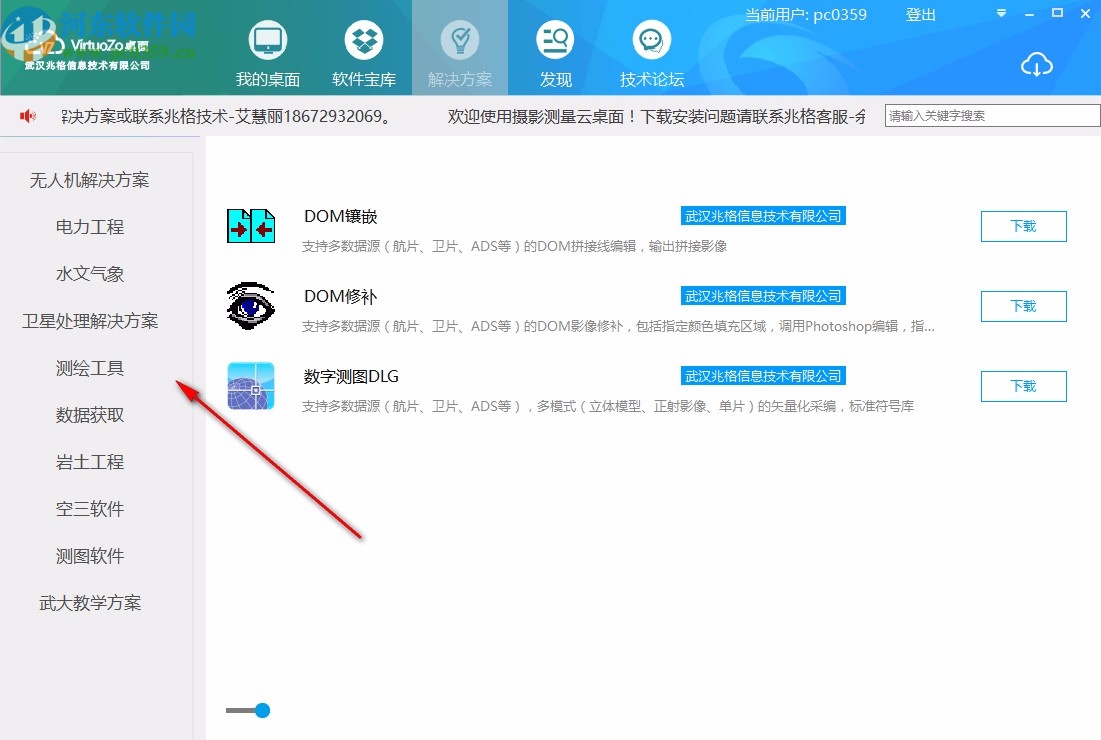The width and height of the screenshot is (1101, 740).
Task: Select 测绘工具 in the sidebar
Action: [88, 368]
